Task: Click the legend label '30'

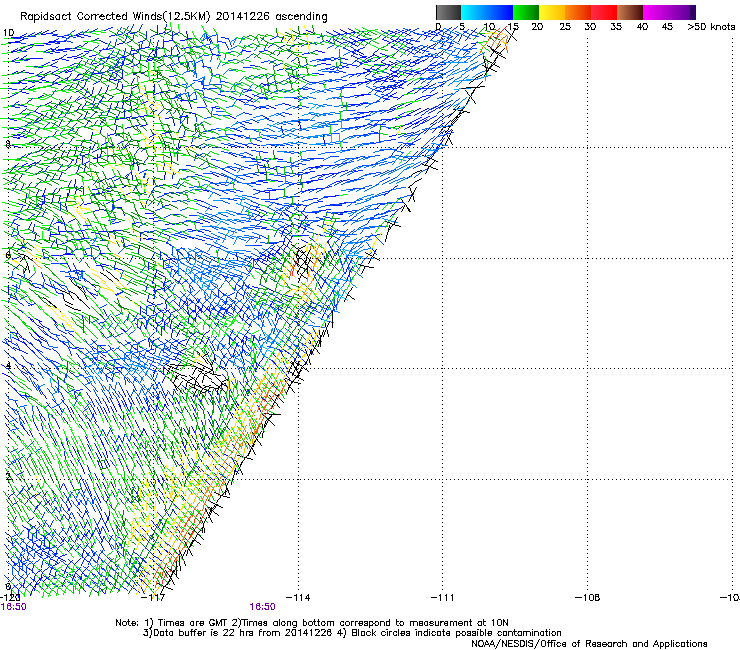Action: pos(590,27)
